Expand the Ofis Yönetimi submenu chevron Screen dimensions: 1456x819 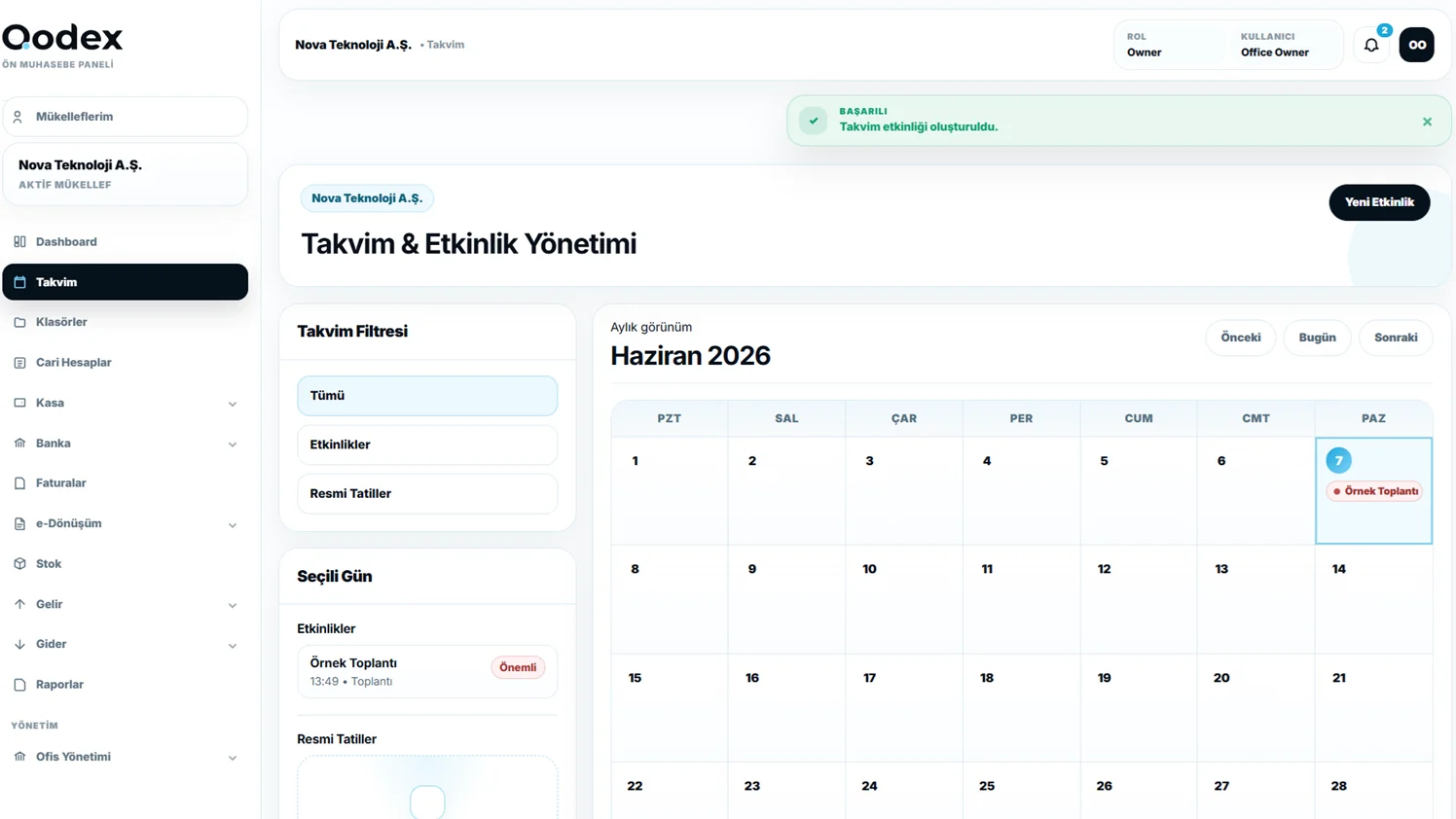tap(233, 758)
